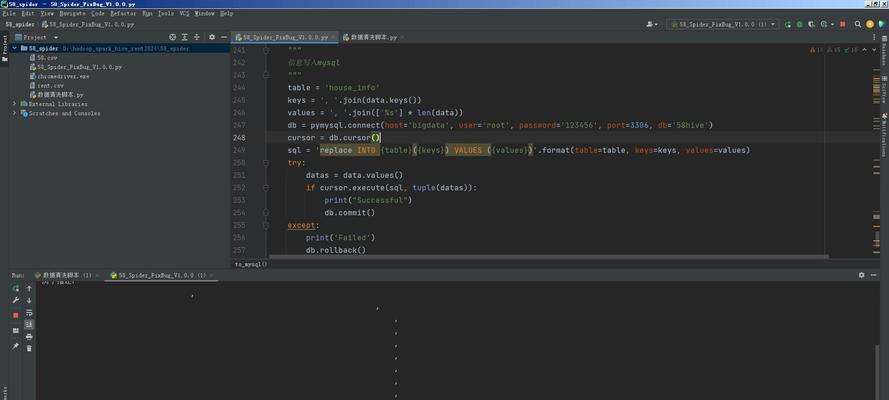The height and width of the screenshot is (400, 889).
Task: Open the Navigate menu
Action: pyautogui.click(x=73, y=13)
